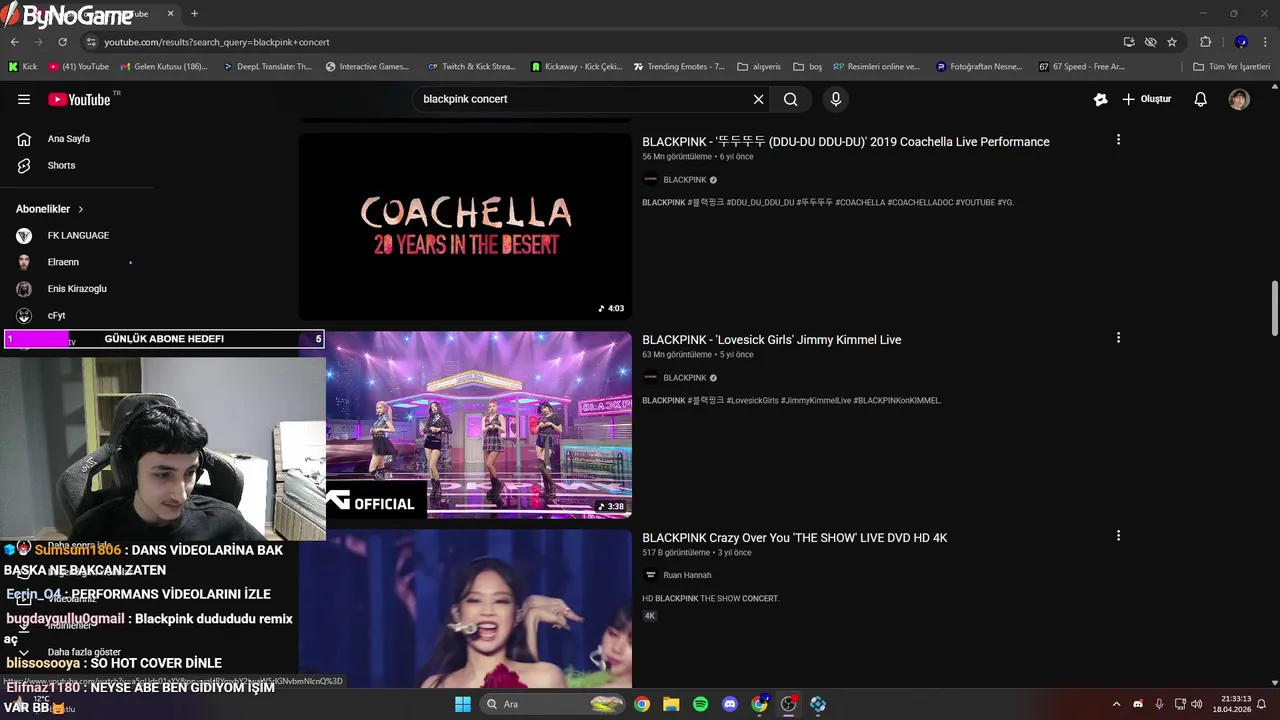Viewport: 1280px width, 720px height.
Task: Open FK LANGUAGE subscription channel
Action: pyautogui.click(x=76, y=235)
